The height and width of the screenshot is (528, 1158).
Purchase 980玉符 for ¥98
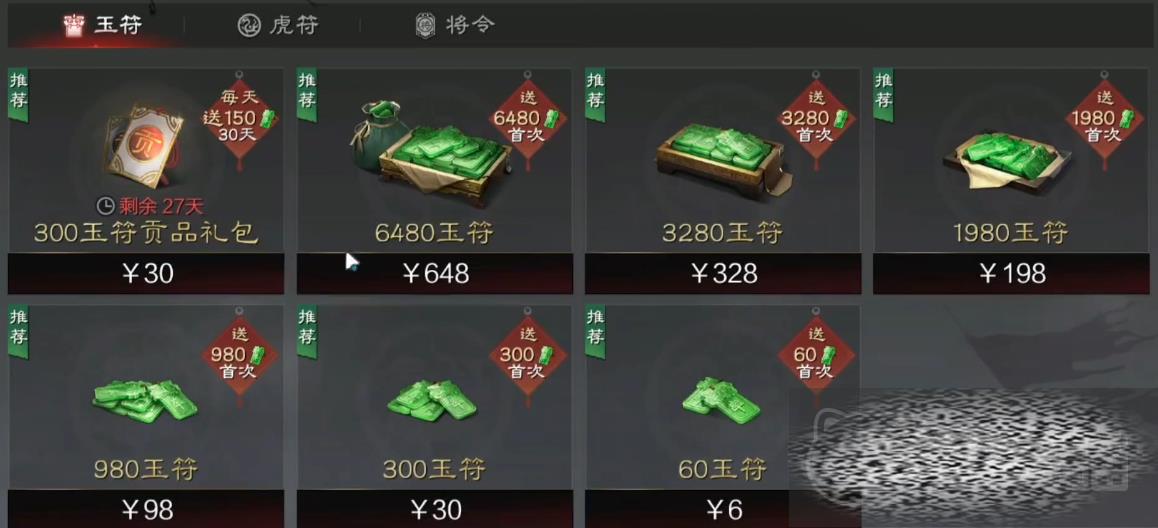[146, 510]
